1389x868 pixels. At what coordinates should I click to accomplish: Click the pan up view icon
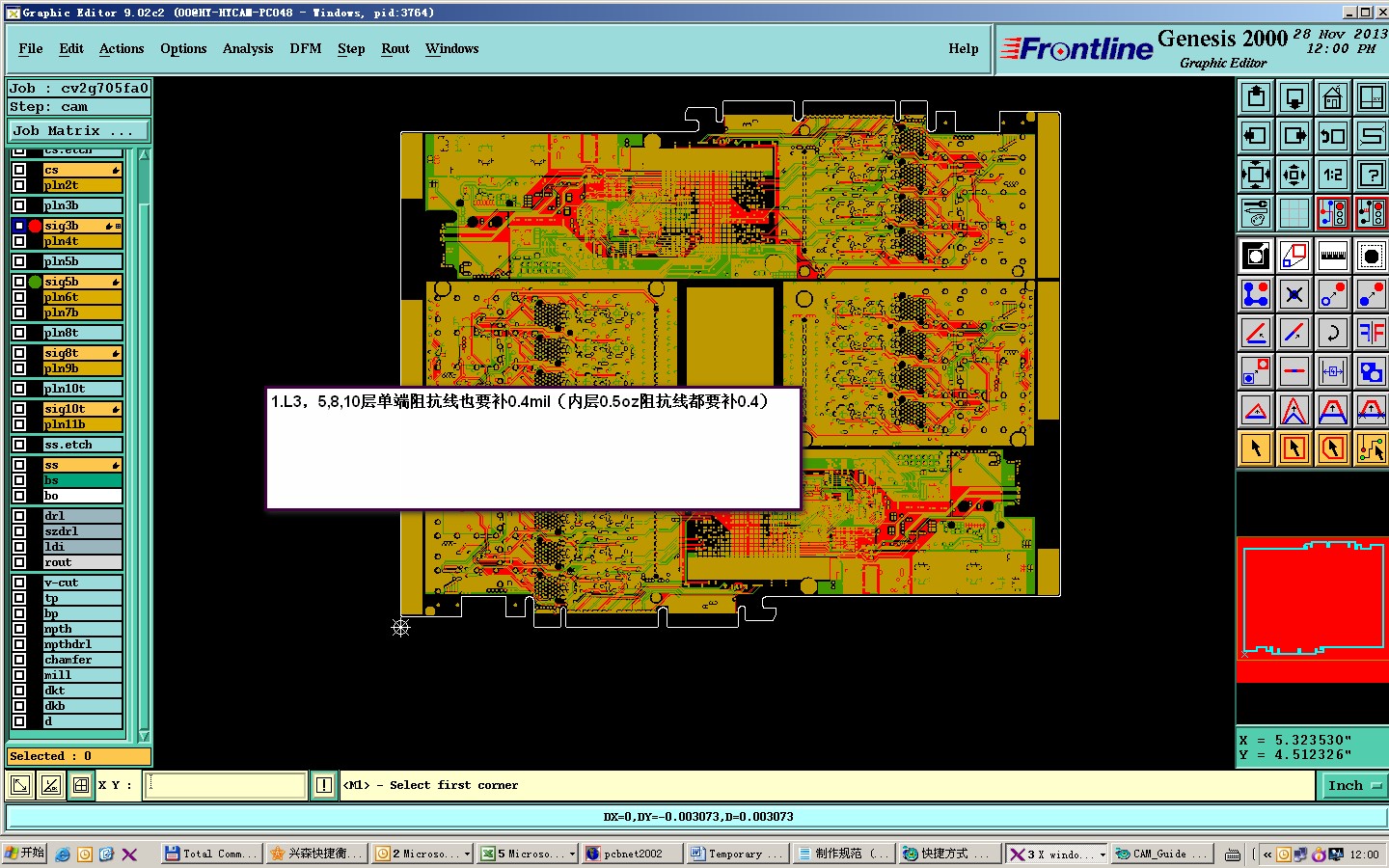pos(1256,97)
